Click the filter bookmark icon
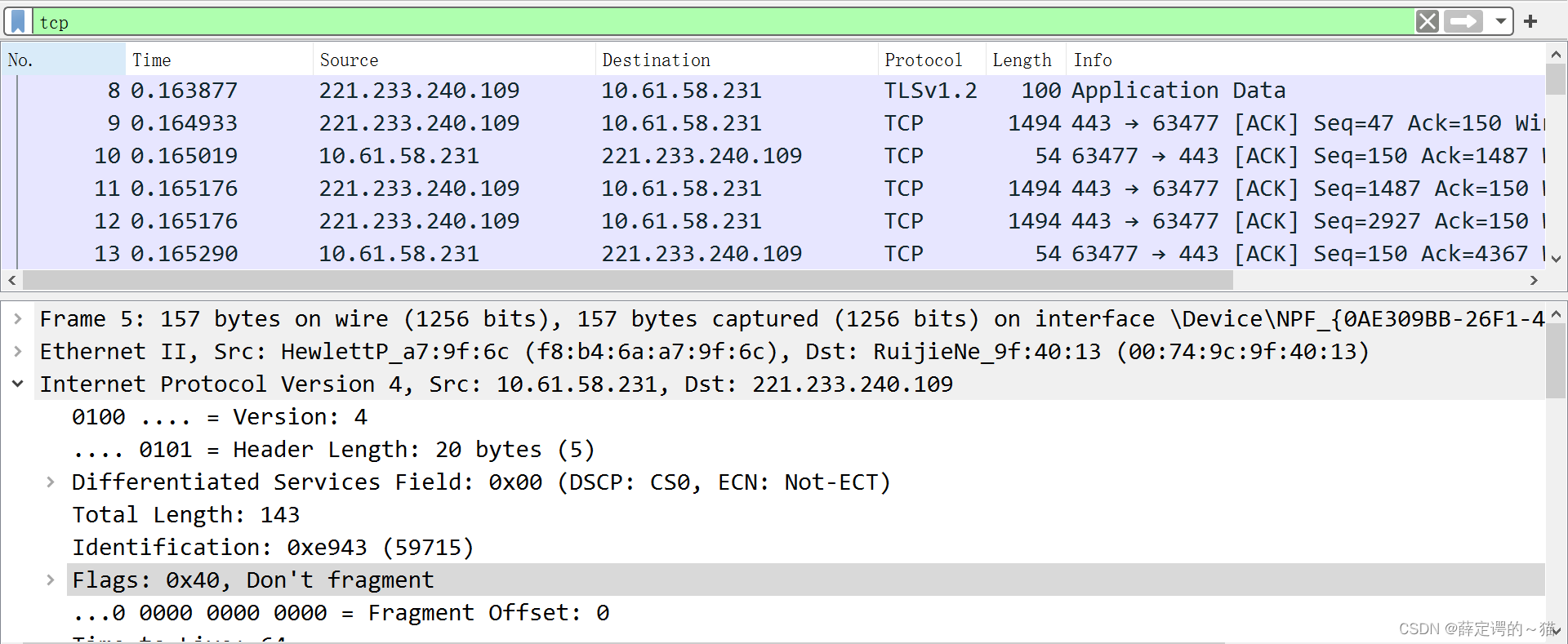This screenshot has height=644, width=1568. [18, 21]
